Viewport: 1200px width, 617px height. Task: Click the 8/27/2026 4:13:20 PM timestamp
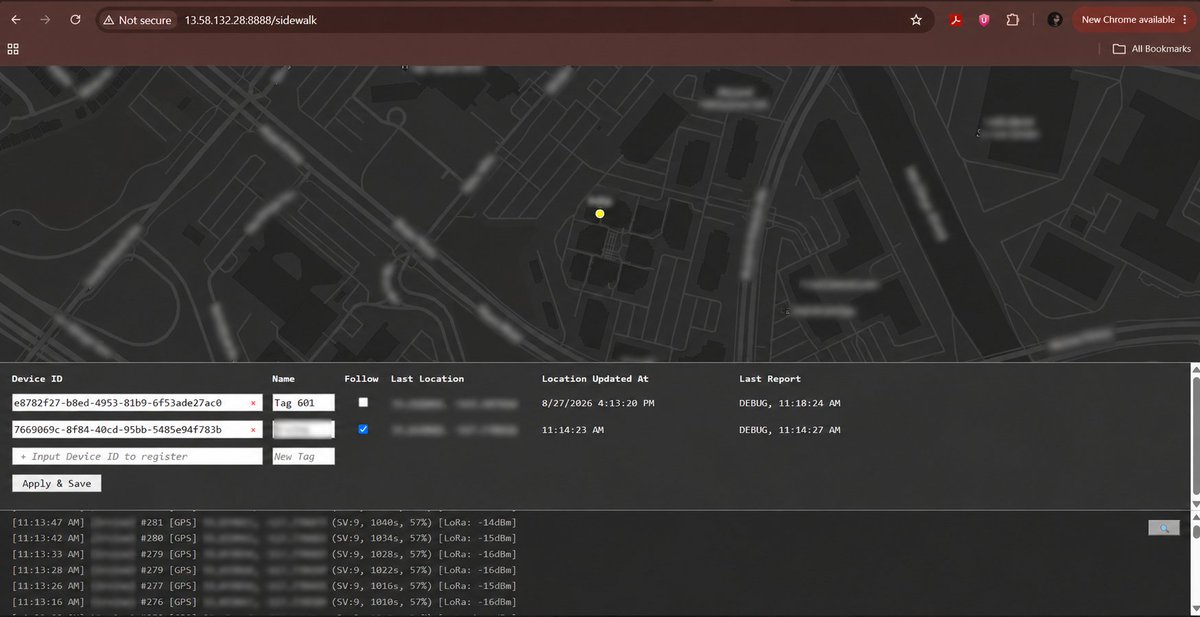pos(598,403)
